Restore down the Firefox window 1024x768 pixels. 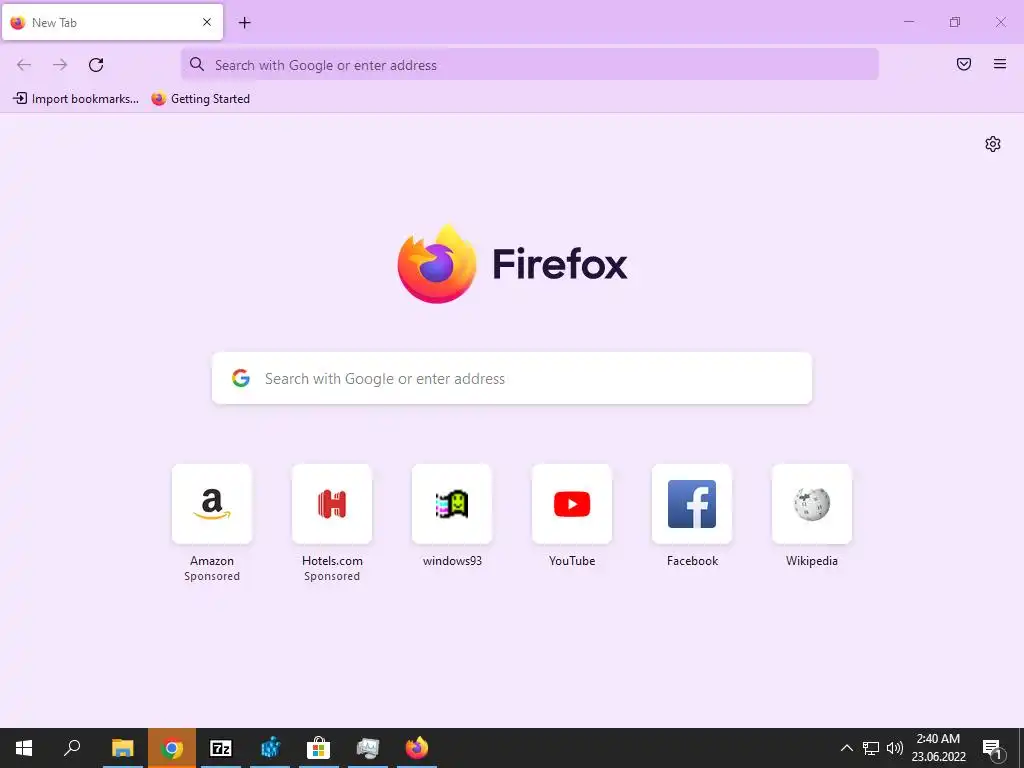[955, 22]
